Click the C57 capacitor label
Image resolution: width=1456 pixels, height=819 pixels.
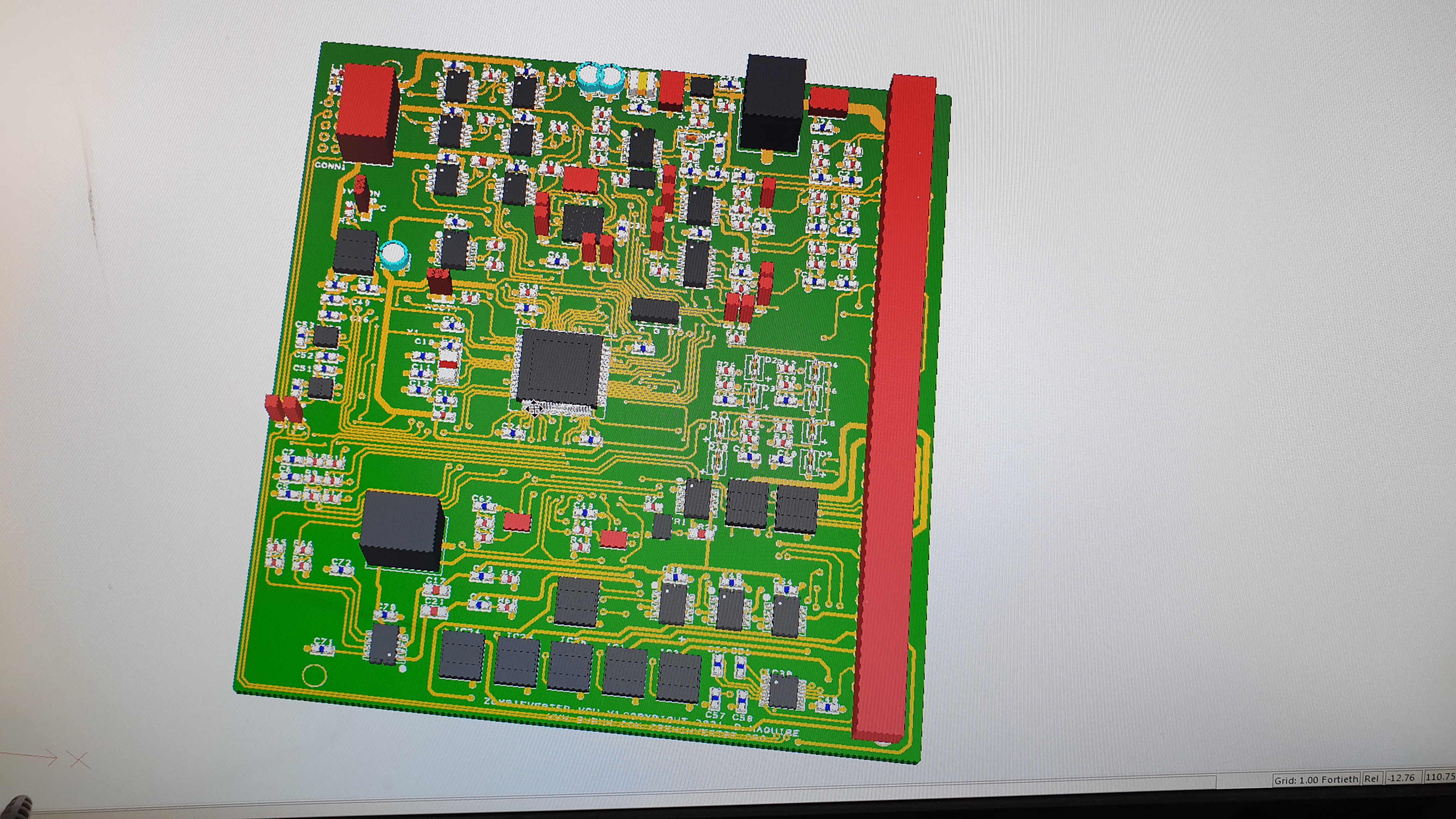tap(714, 716)
